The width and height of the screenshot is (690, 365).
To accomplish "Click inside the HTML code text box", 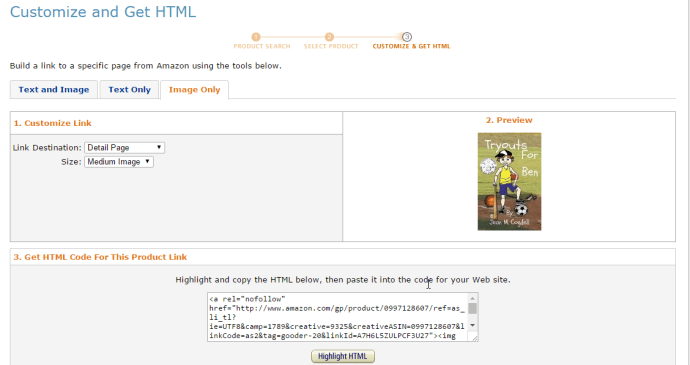I will (337, 317).
